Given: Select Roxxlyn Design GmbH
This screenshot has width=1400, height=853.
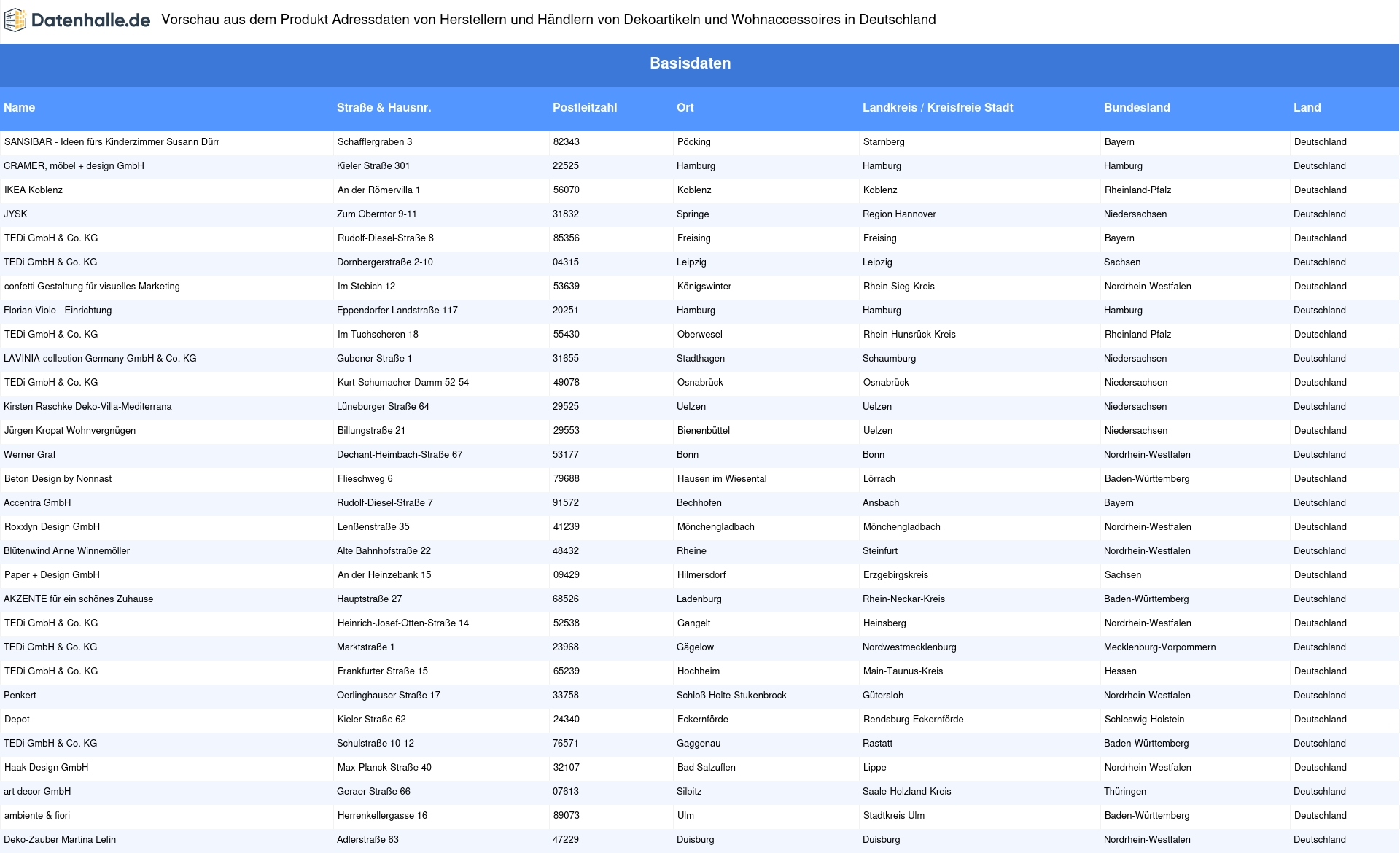Looking at the screenshot, I should coord(52,526).
